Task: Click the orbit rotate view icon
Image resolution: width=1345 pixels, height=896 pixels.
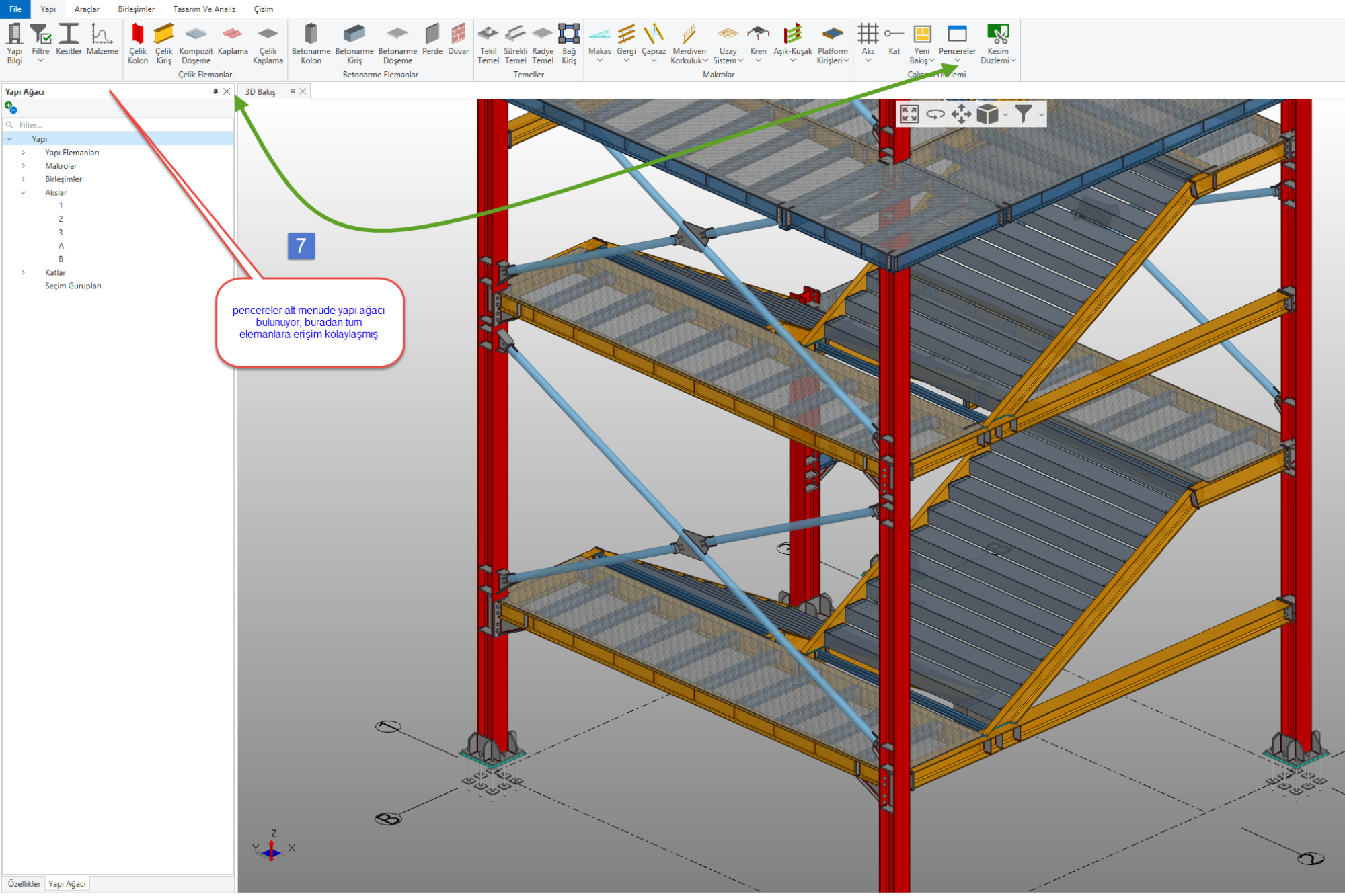Action: click(x=935, y=114)
